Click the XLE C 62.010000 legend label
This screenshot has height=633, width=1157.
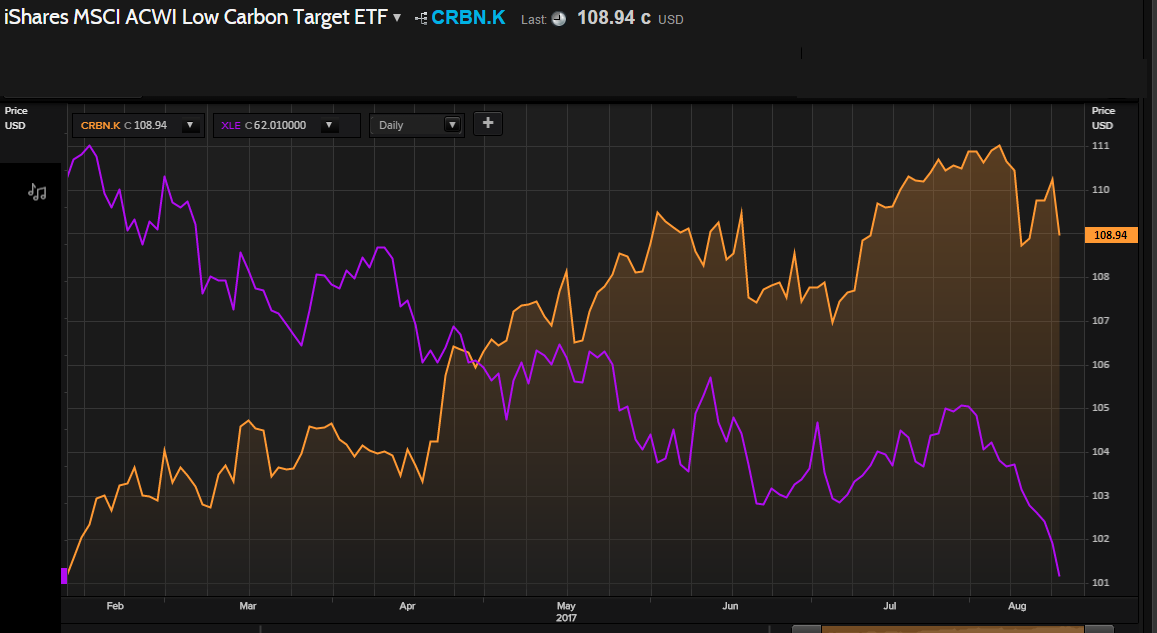(x=263, y=125)
